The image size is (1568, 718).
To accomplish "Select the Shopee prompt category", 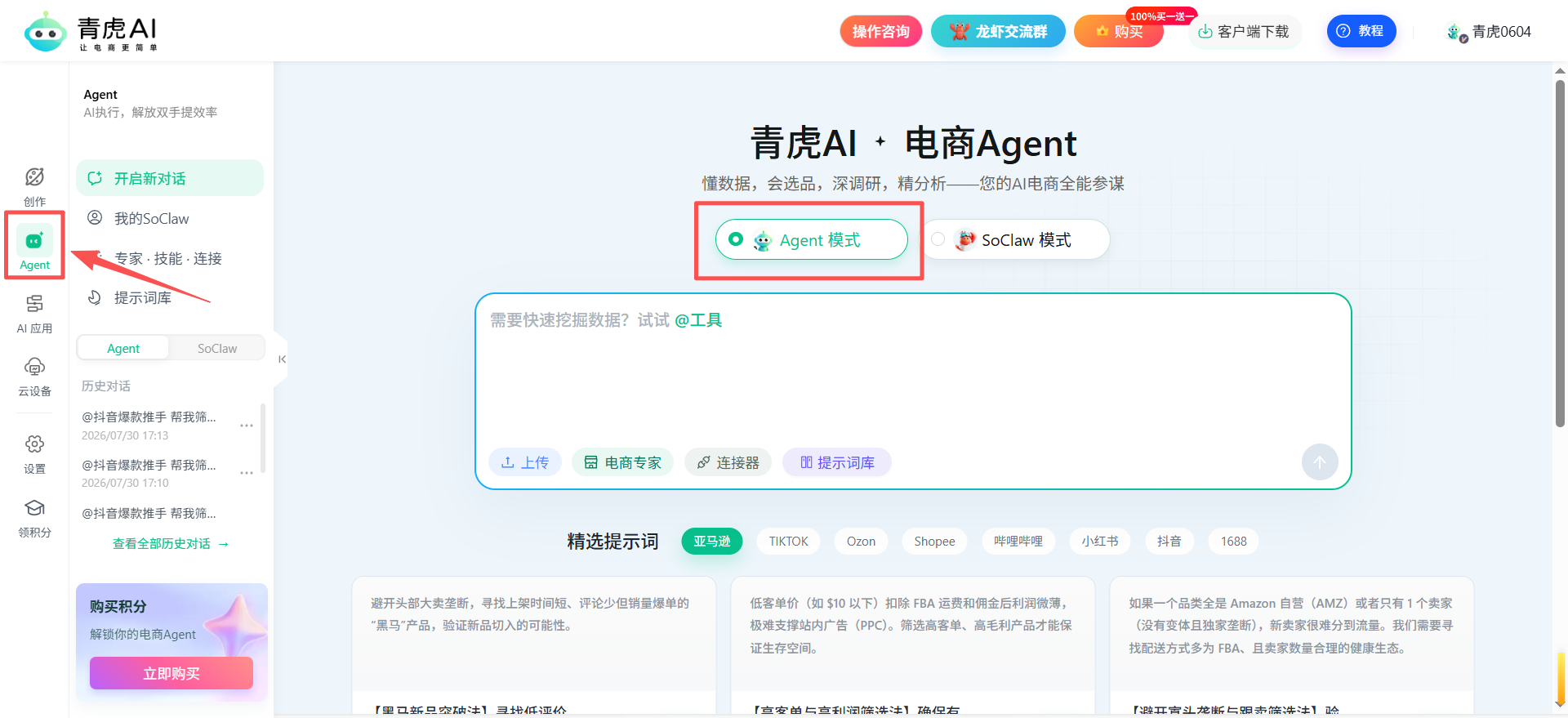I will (x=934, y=541).
